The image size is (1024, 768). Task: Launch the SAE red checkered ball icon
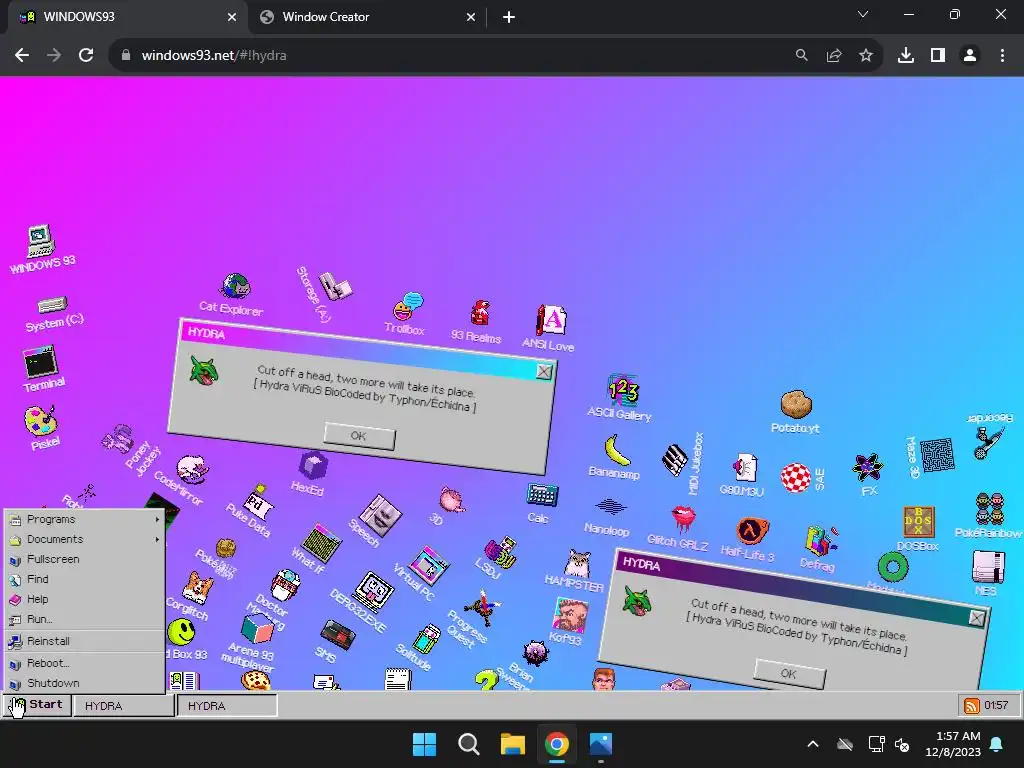[796, 477]
